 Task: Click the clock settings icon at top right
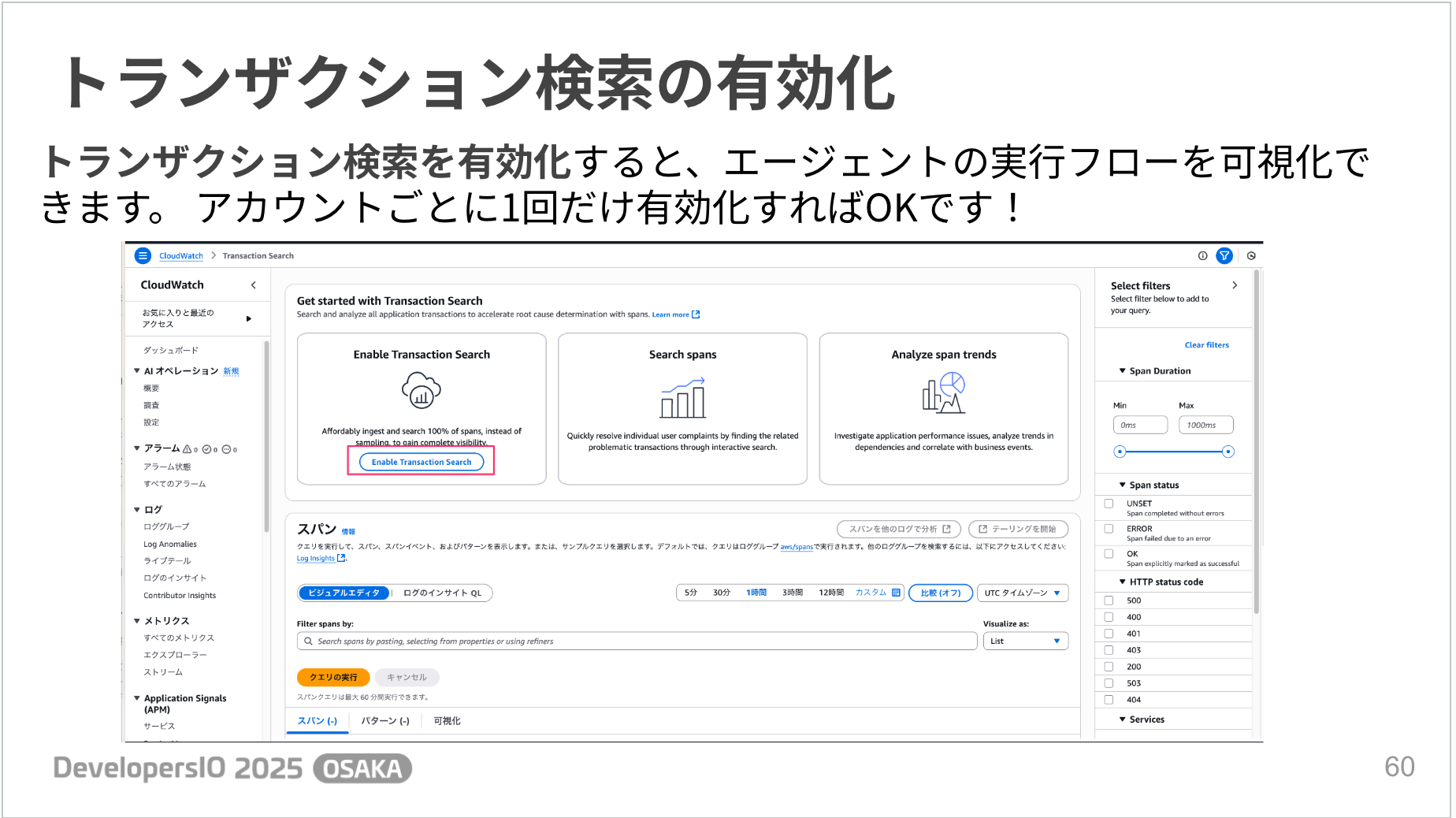coord(1251,255)
